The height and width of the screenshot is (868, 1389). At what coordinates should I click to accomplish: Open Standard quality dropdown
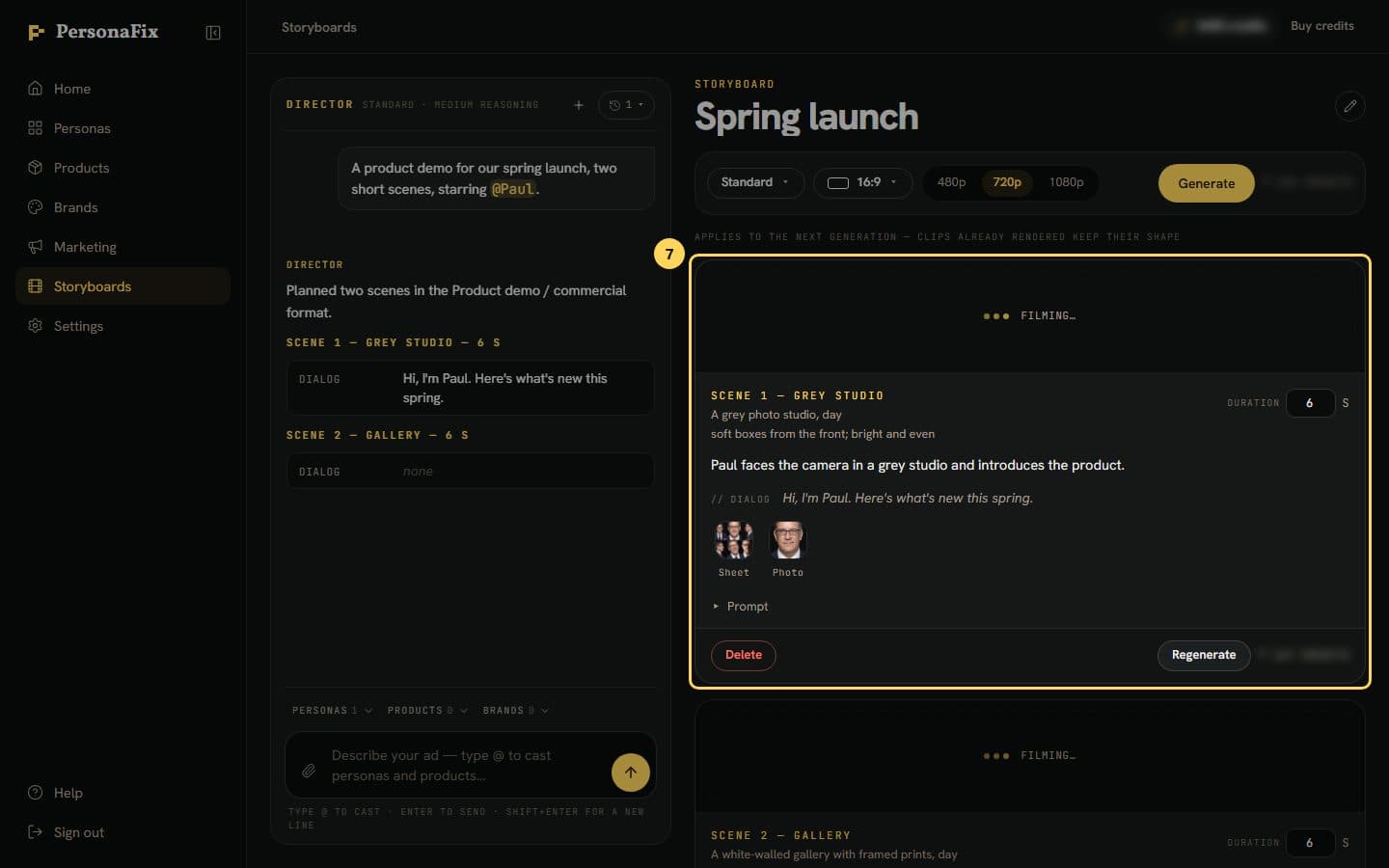click(x=755, y=182)
